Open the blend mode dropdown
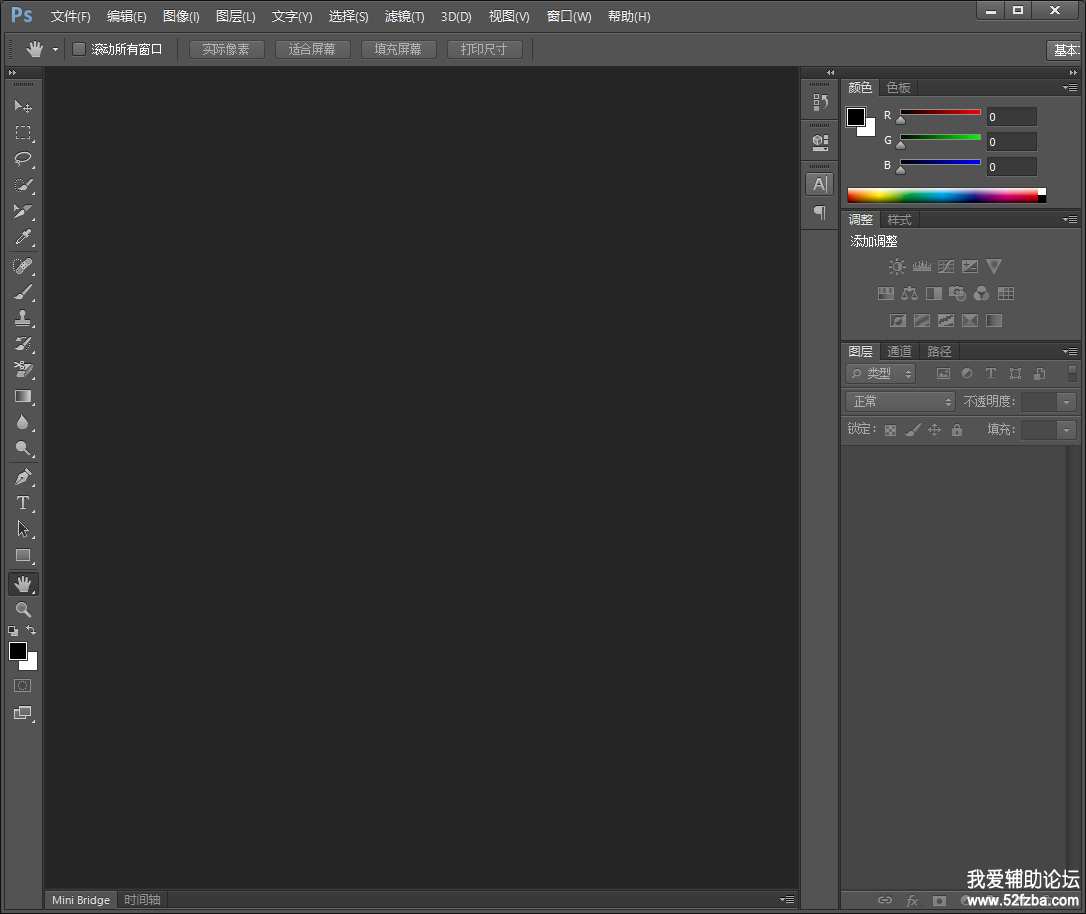Viewport: 1086px width, 914px height. (x=900, y=402)
